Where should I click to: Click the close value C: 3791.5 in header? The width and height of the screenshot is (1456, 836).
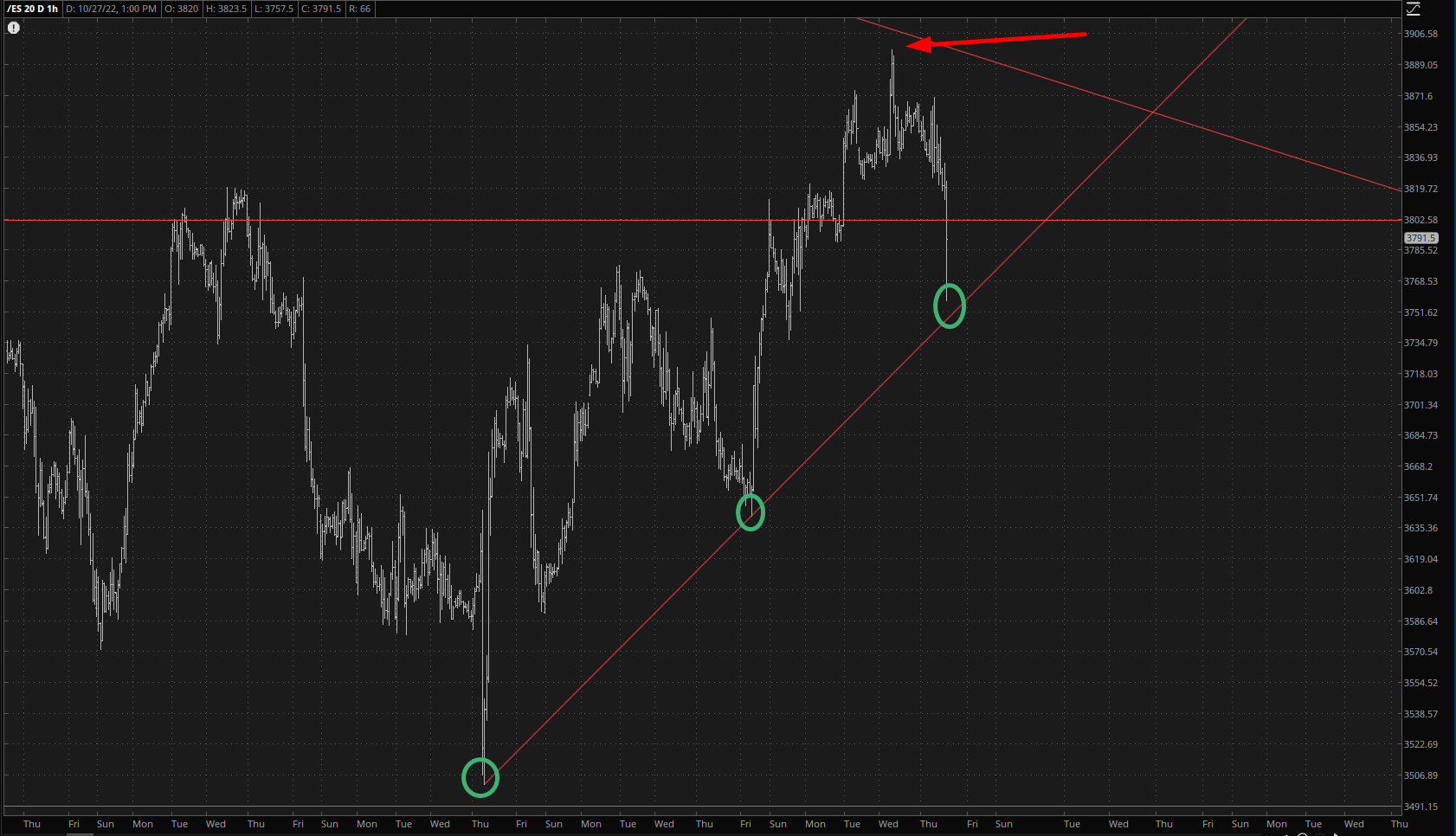click(x=321, y=9)
